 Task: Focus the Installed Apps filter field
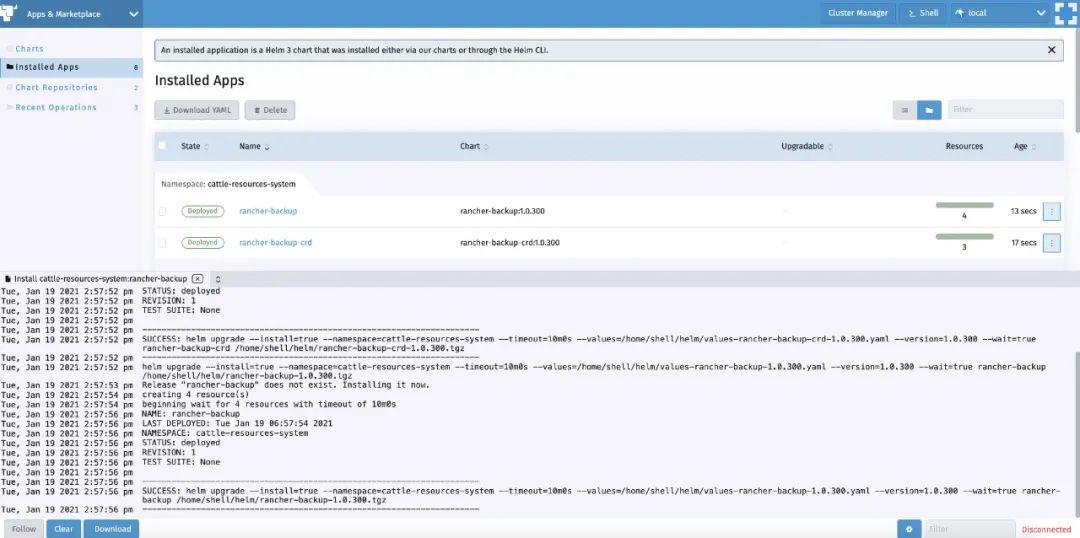(1006, 110)
